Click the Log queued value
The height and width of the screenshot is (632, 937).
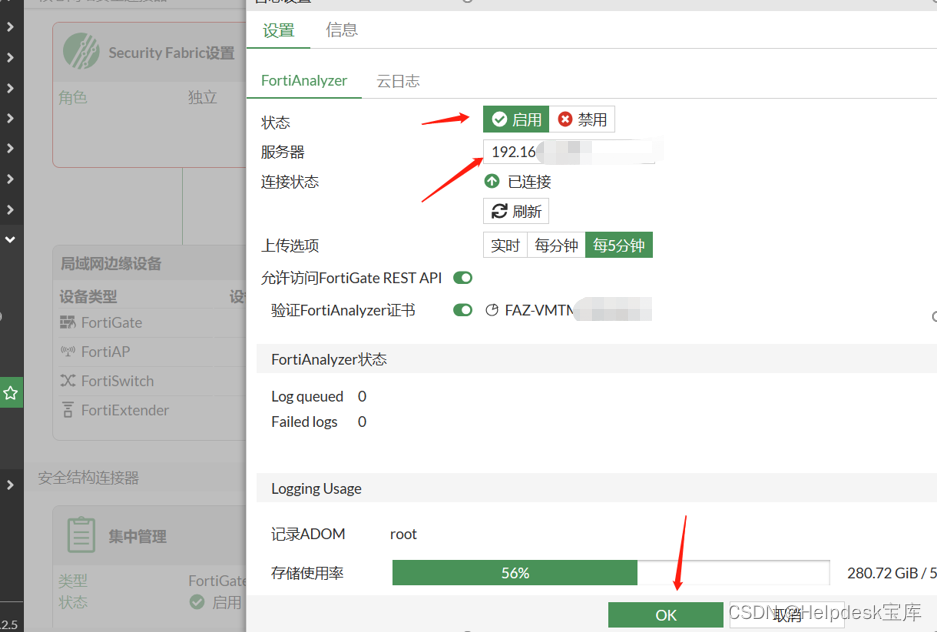pyautogui.click(x=362, y=396)
